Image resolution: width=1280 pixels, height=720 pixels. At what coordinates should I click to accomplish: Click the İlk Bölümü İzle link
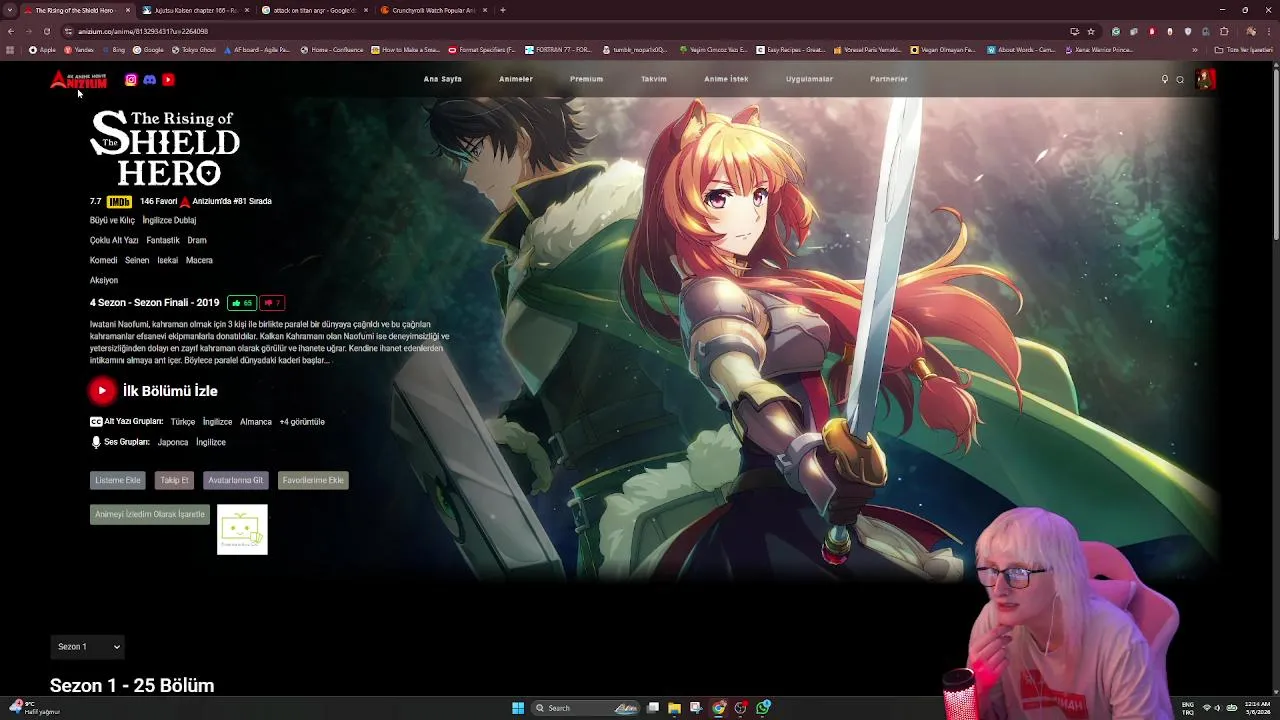[170, 391]
